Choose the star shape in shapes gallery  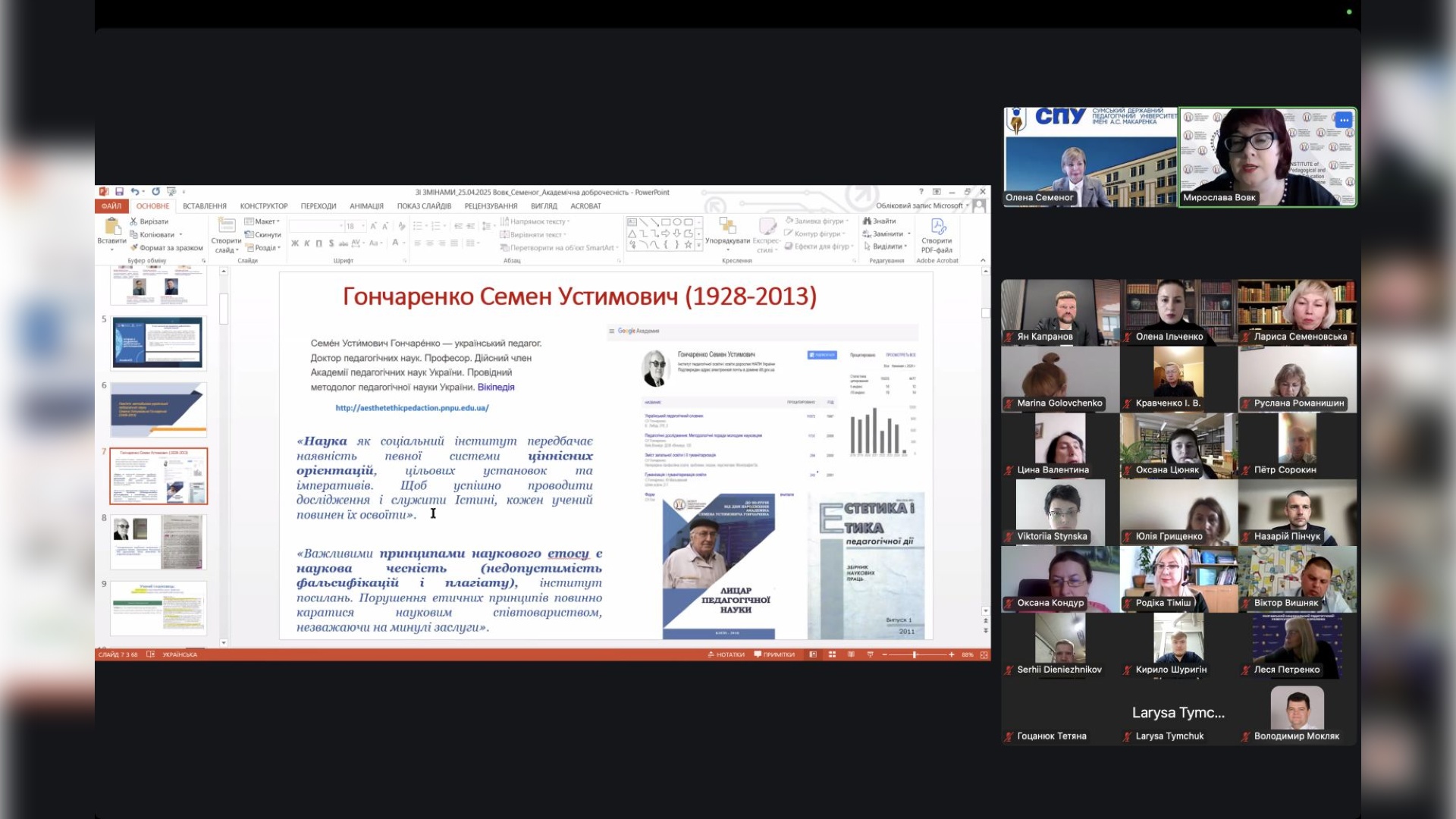tap(688, 244)
